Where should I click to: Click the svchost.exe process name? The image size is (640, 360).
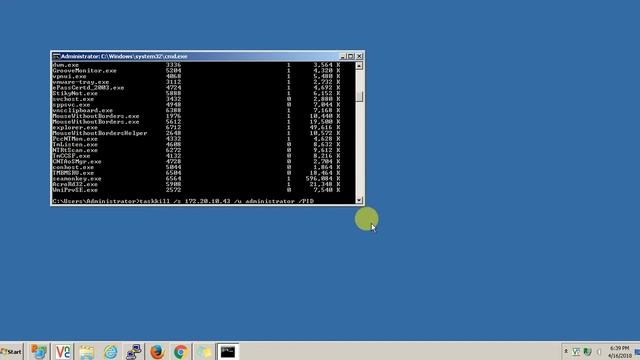pos(73,99)
